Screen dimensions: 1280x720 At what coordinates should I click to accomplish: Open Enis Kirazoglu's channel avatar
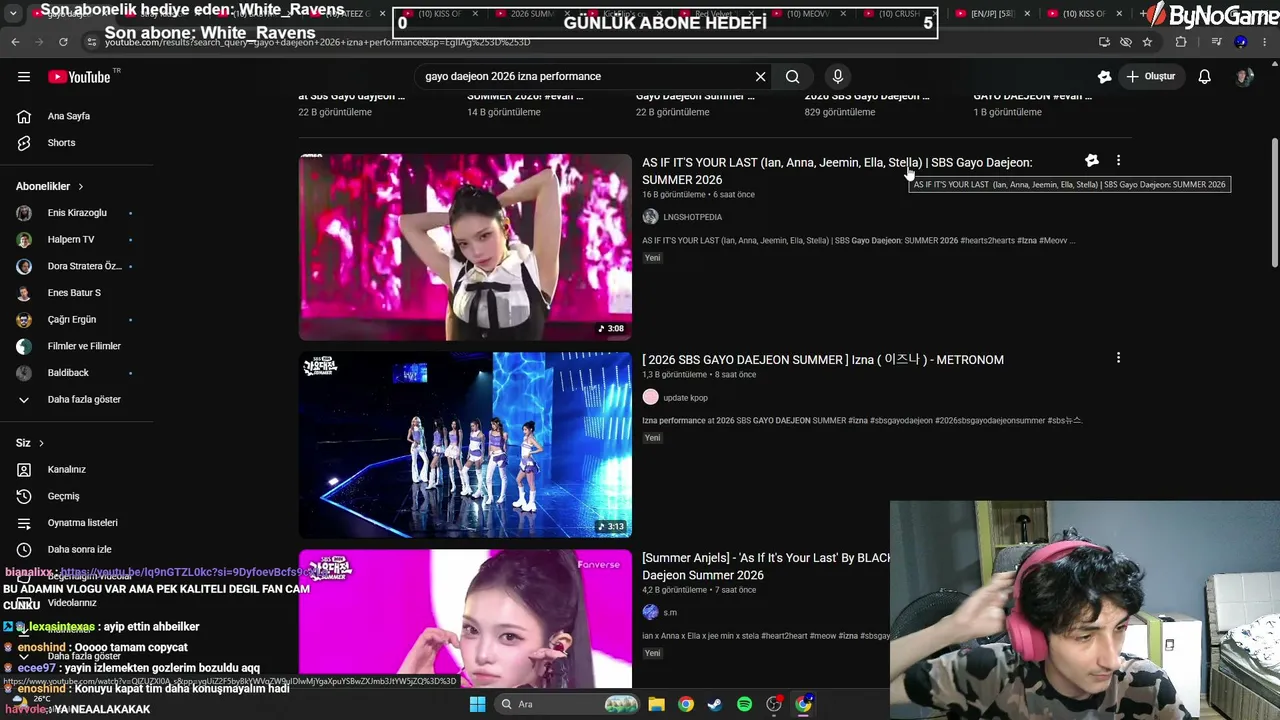pos(24,213)
